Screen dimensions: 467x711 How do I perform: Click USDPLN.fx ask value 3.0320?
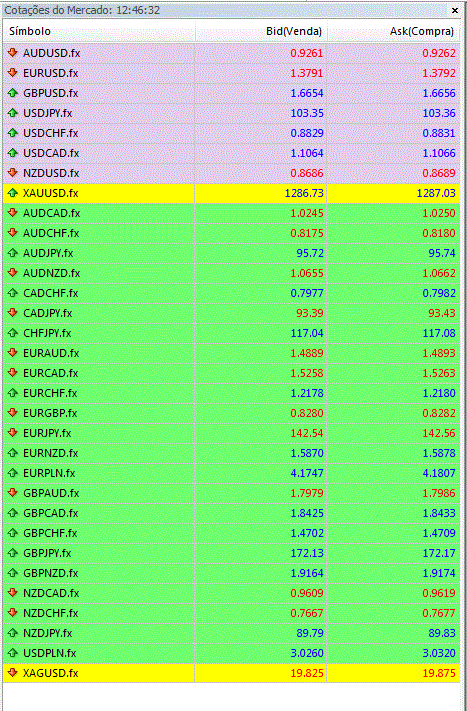439,653
